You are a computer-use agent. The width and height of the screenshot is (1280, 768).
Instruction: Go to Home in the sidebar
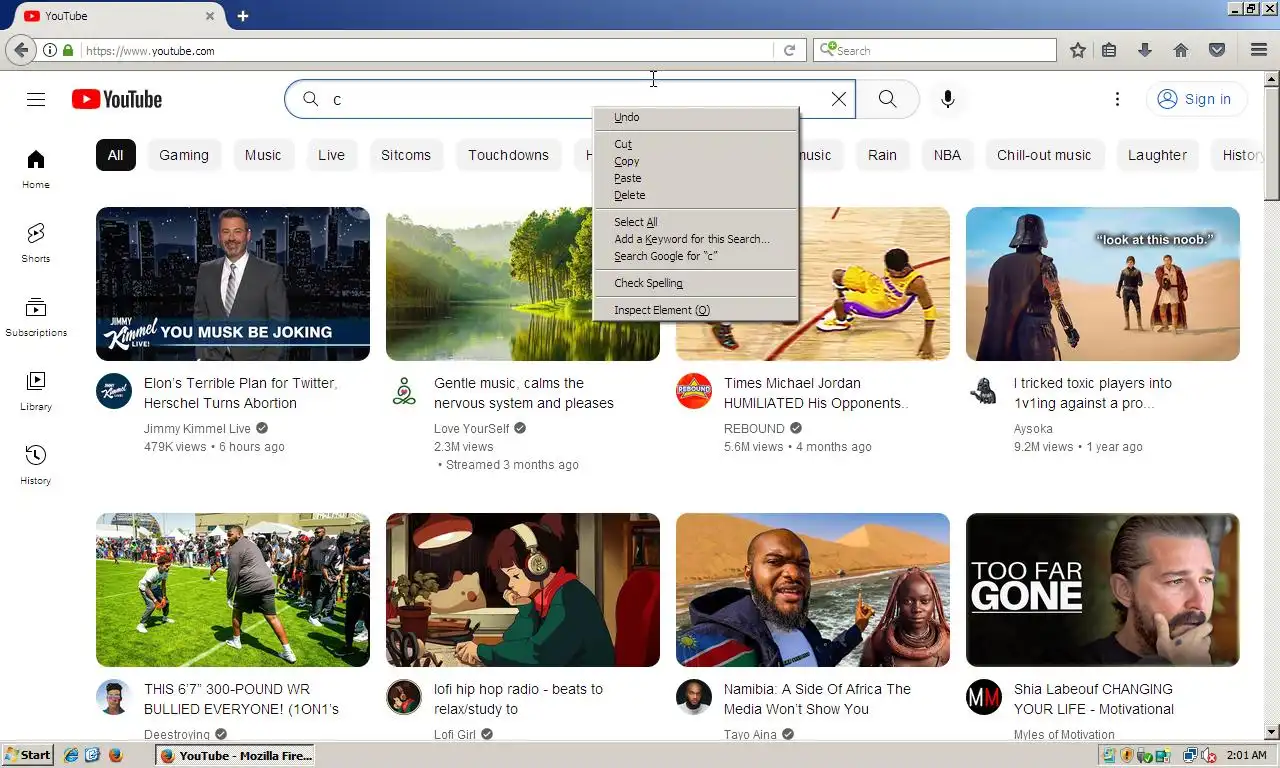(36, 169)
